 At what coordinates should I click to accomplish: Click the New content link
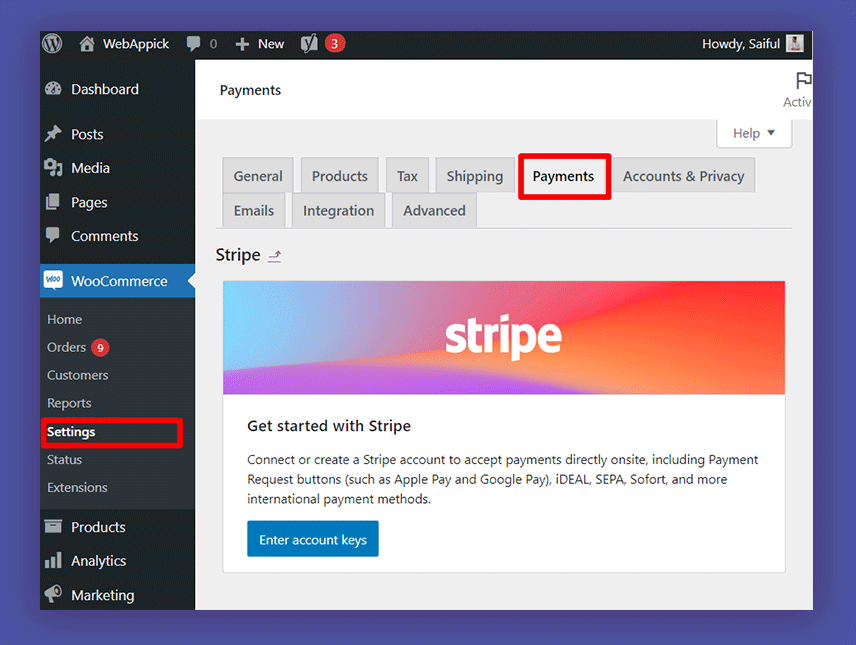[271, 44]
